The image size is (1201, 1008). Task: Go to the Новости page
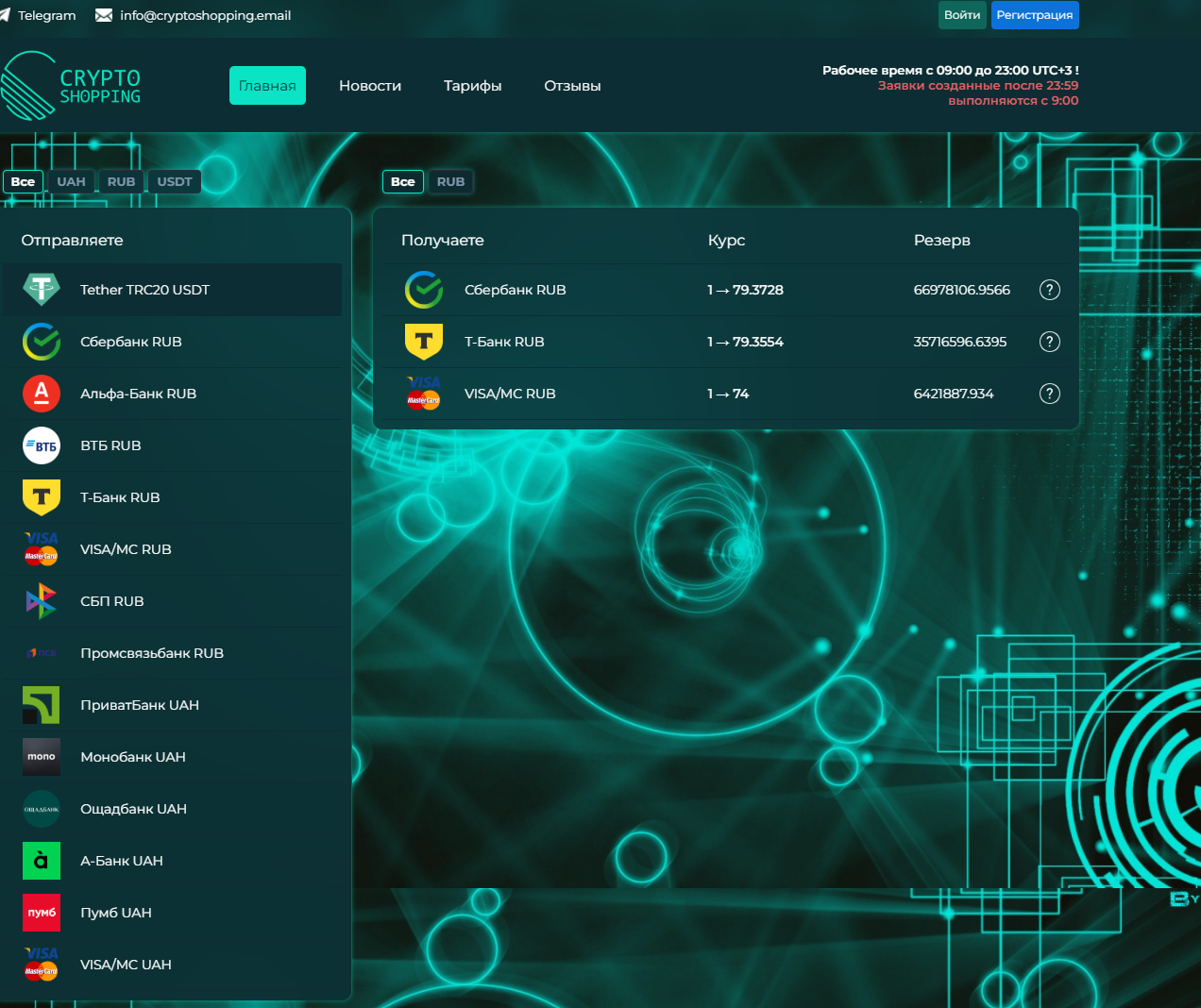[x=370, y=86]
